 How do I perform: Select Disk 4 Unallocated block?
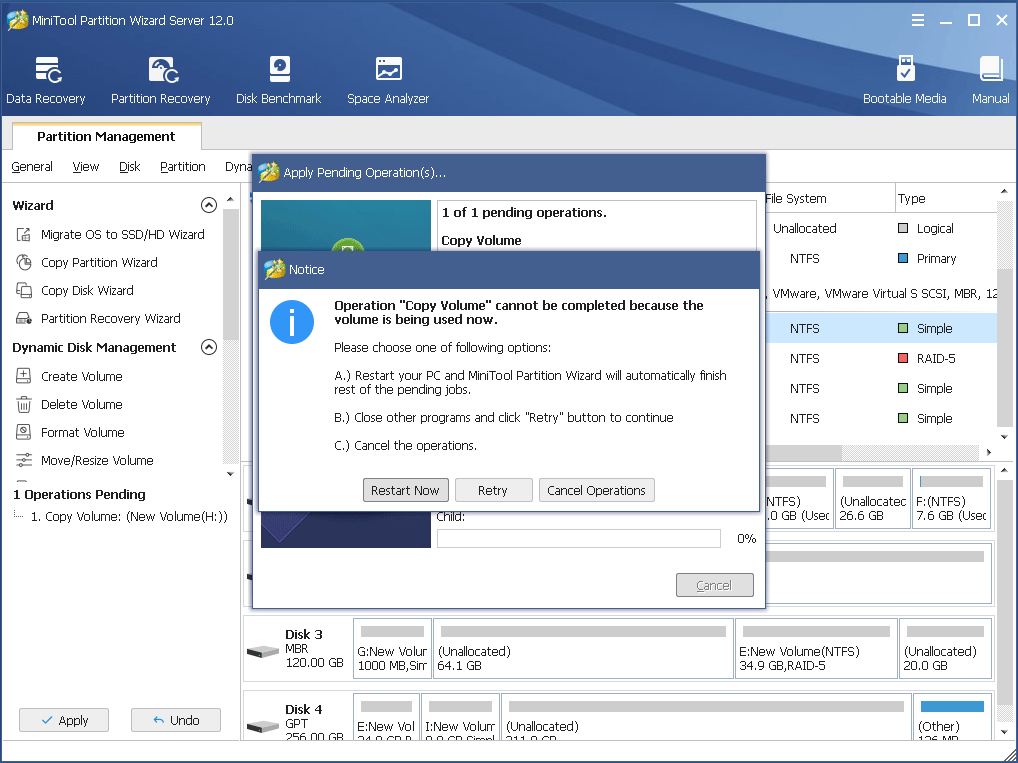[x=706, y=716]
